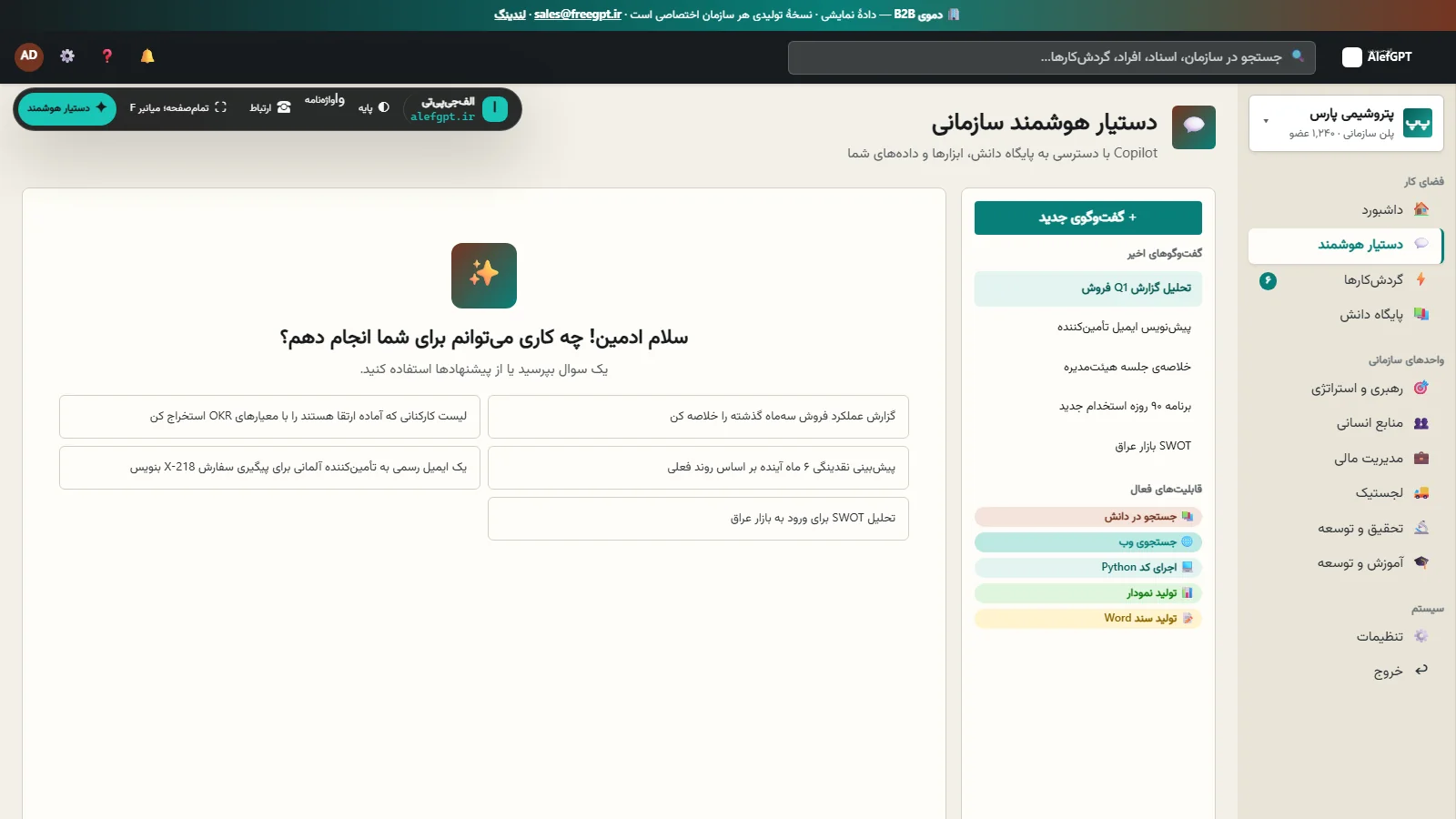This screenshot has height=819, width=1456.
Task: Open پایگاه دانش in the sidebar
Action: point(1346,315)
